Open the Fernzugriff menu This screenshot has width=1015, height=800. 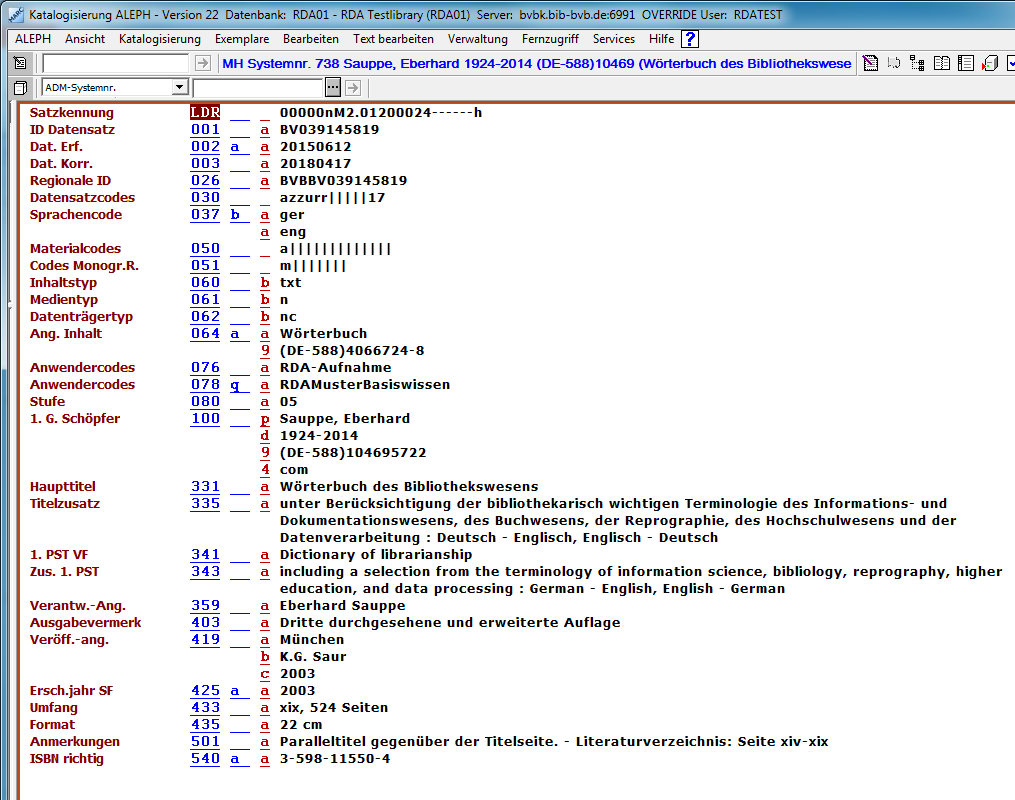[x=550, y=39]
